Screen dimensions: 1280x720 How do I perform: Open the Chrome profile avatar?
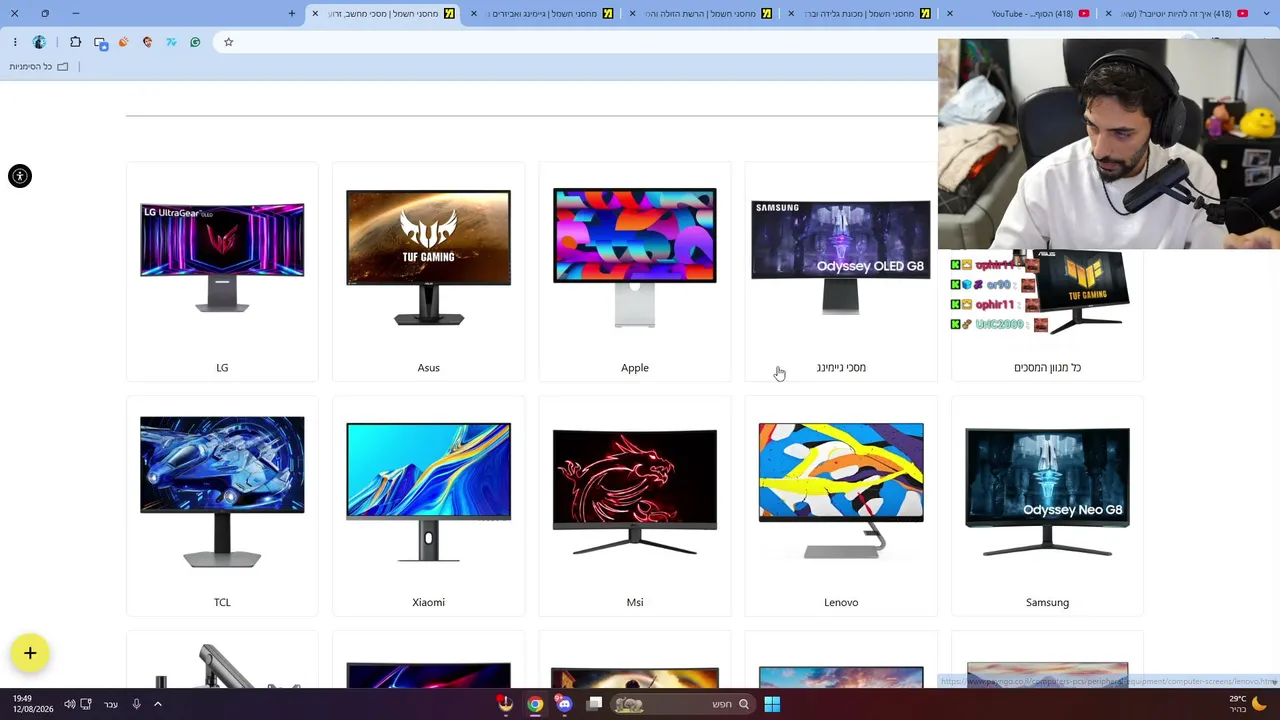(x=39, y=42)
